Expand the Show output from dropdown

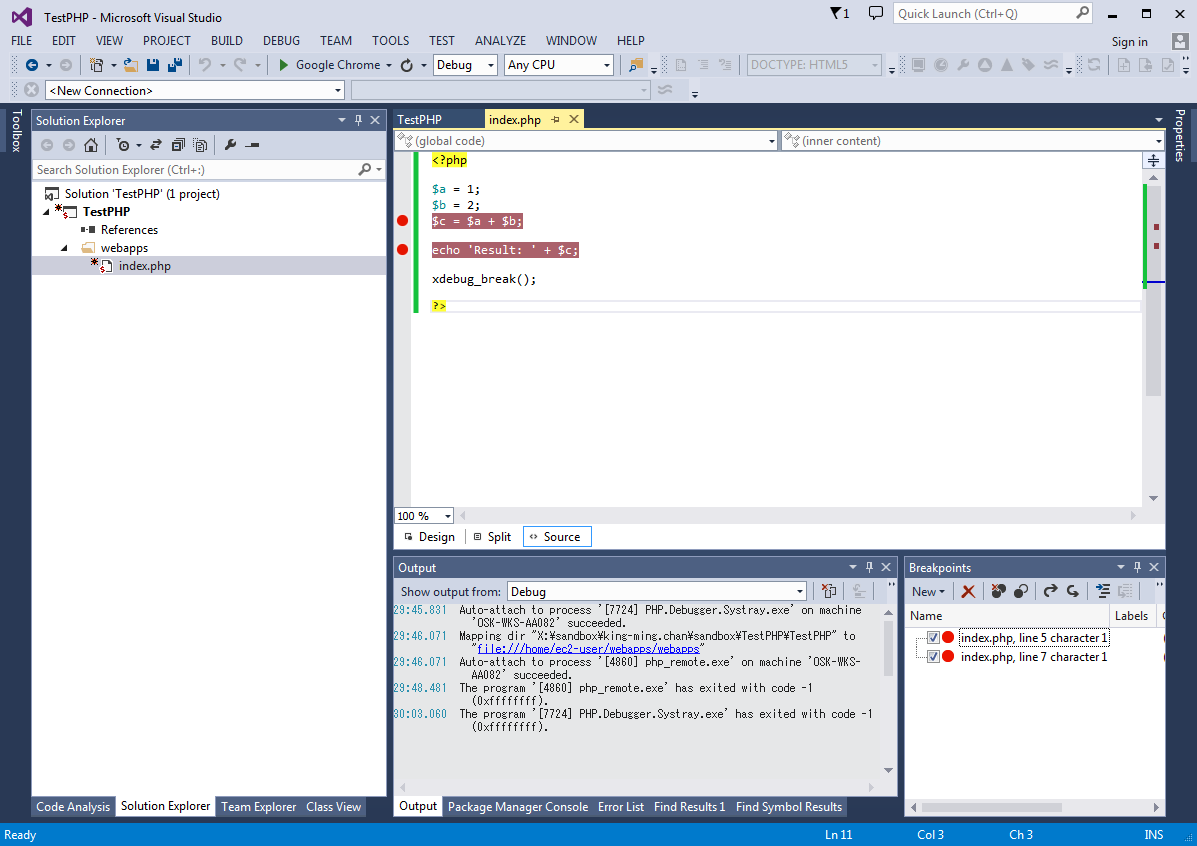799,591
